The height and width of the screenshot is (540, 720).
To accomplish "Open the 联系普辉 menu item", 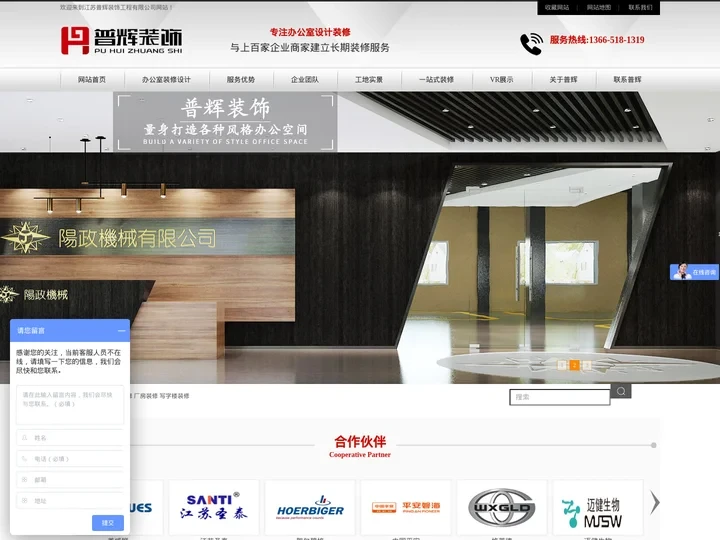I will (x=628, y=79).
